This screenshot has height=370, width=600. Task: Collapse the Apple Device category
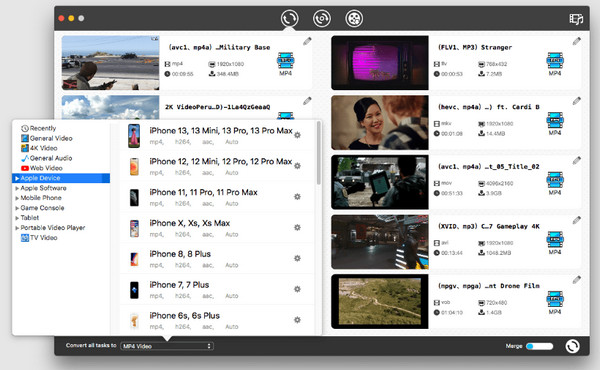17,178
